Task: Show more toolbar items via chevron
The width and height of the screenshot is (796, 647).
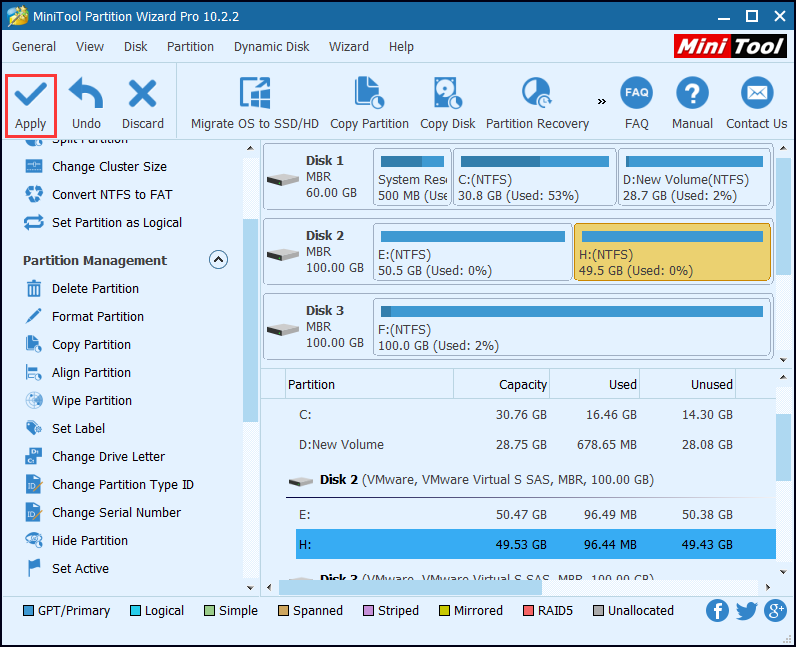Action: (602, 102)
